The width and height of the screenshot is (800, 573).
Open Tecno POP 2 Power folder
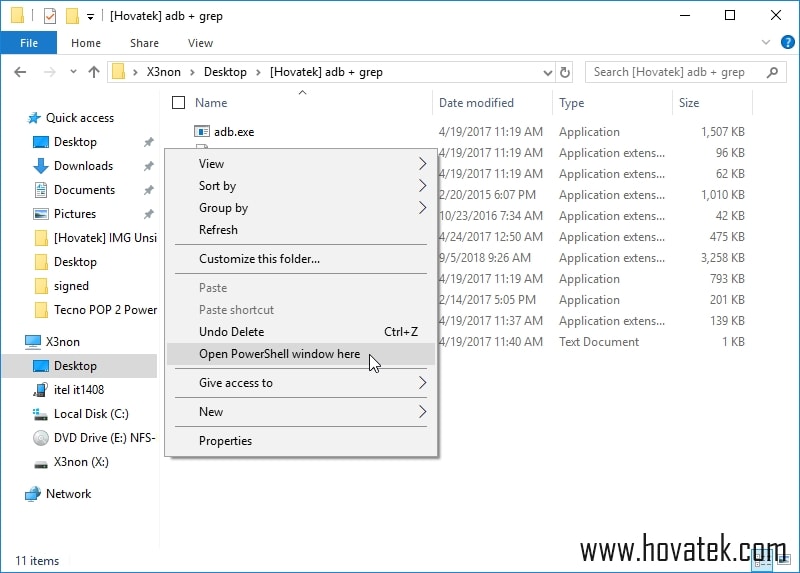pyautogui.click(x=106, y=310)
